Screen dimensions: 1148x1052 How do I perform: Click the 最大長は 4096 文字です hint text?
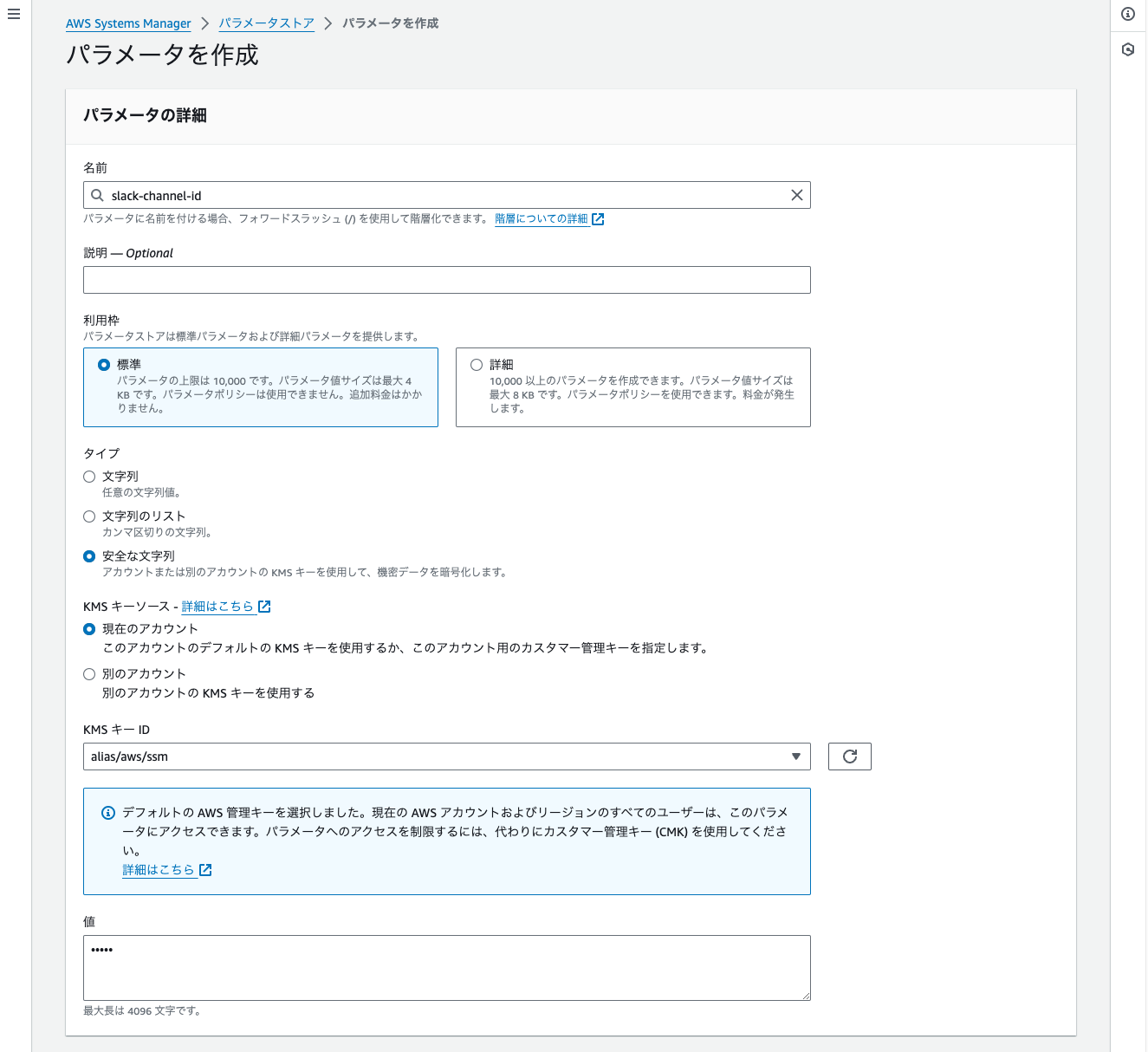click(142, 1010)
